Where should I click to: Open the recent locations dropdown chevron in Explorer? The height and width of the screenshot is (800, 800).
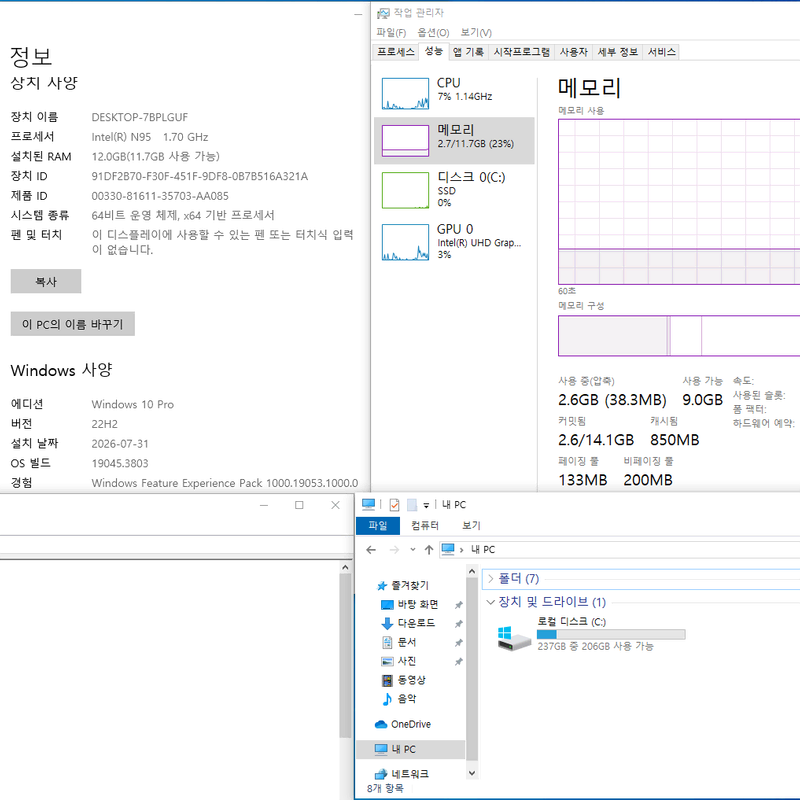point(413,549)
